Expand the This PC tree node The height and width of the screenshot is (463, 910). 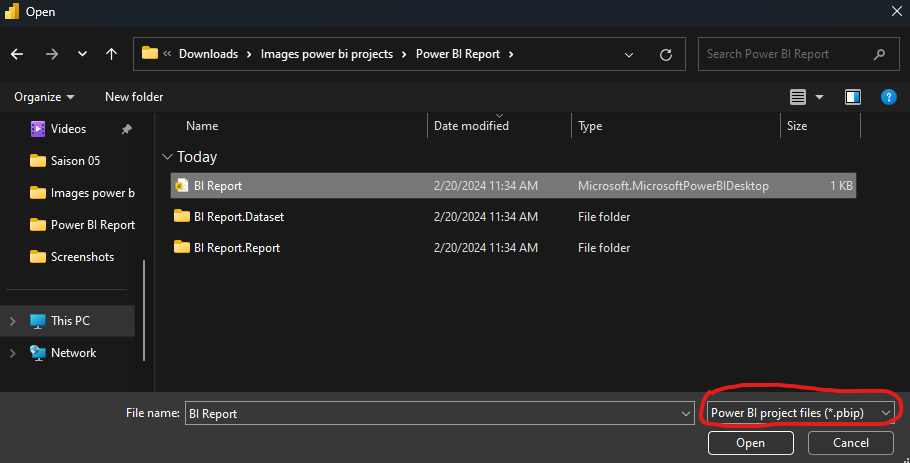pos(12,321)
